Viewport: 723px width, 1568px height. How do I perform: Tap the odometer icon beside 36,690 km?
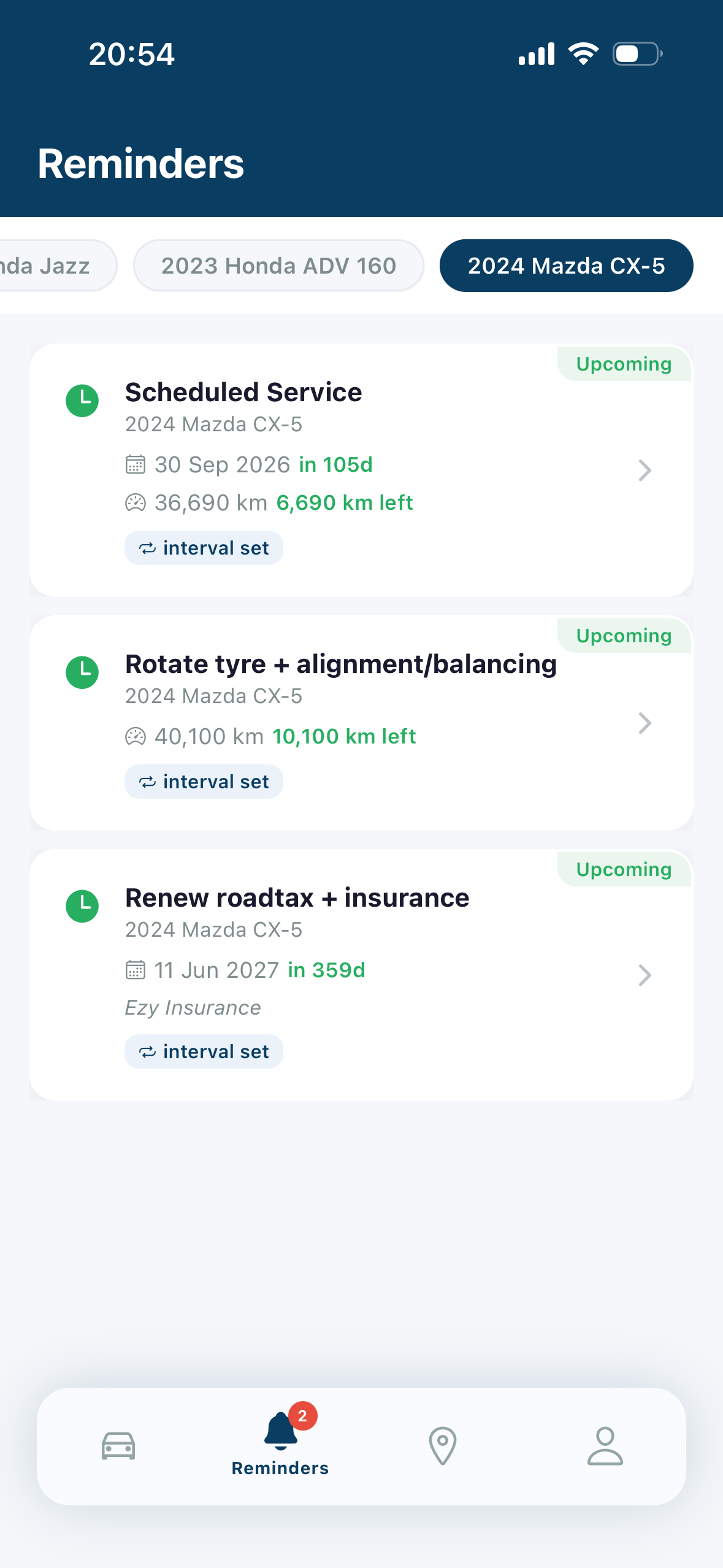136,503
